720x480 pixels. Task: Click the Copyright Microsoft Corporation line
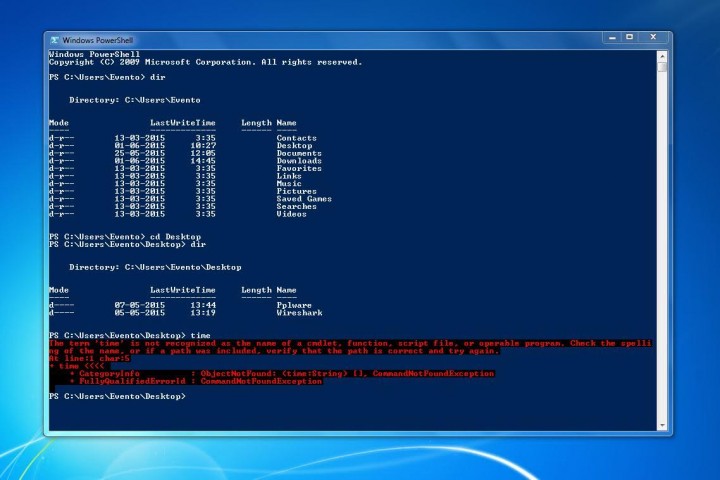click(x=205, y=62)
